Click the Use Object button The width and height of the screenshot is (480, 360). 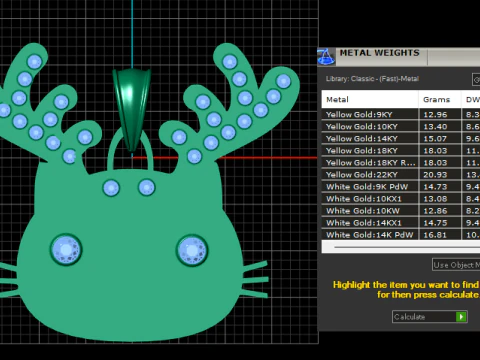tap(456, 265)
